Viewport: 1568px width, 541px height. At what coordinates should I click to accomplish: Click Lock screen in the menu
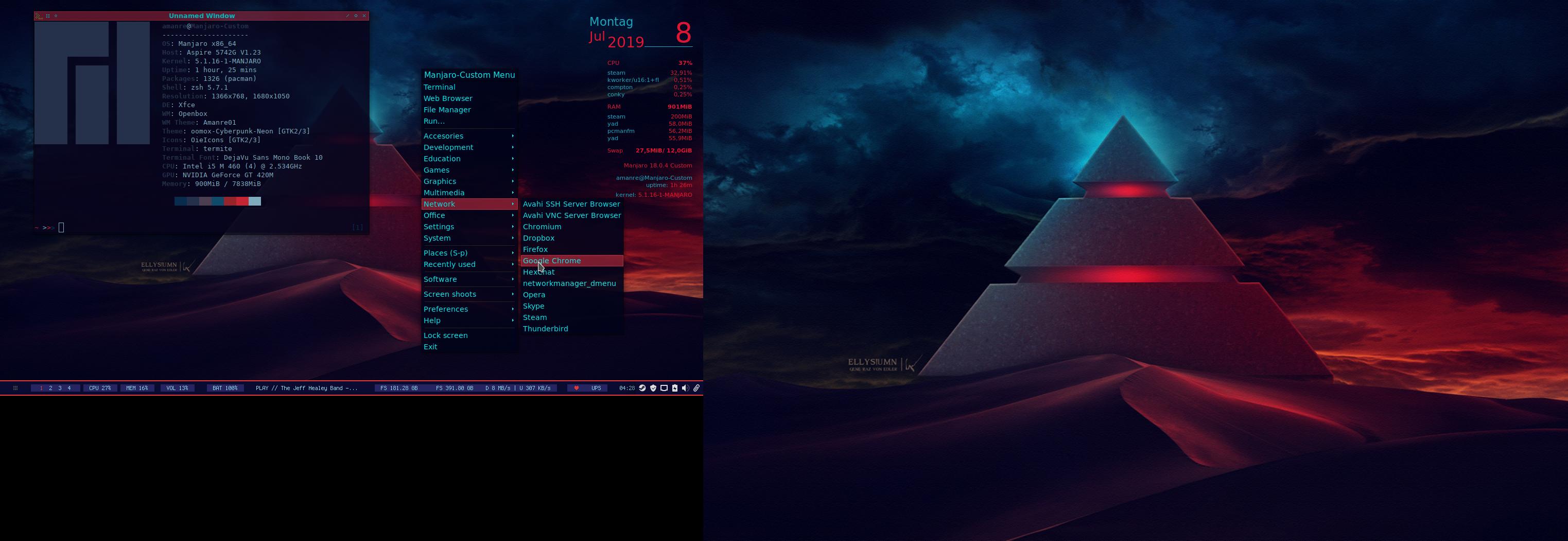click(x=446, y=335)
